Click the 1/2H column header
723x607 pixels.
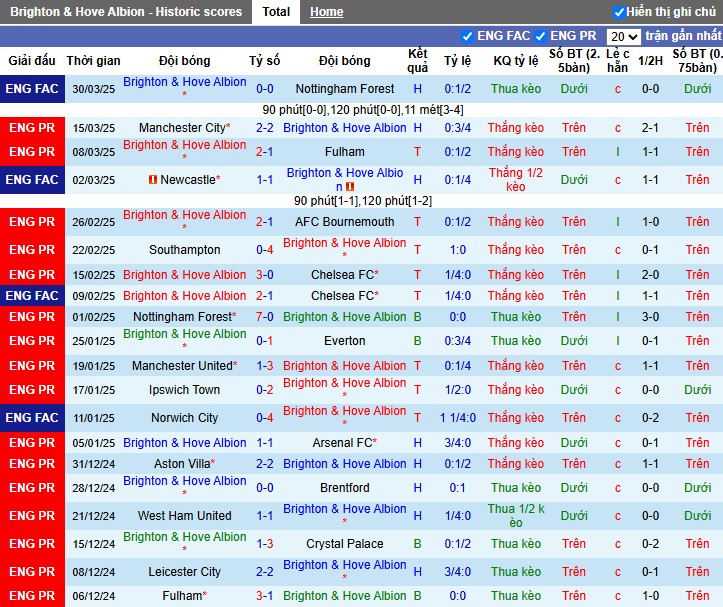(650, 60)
